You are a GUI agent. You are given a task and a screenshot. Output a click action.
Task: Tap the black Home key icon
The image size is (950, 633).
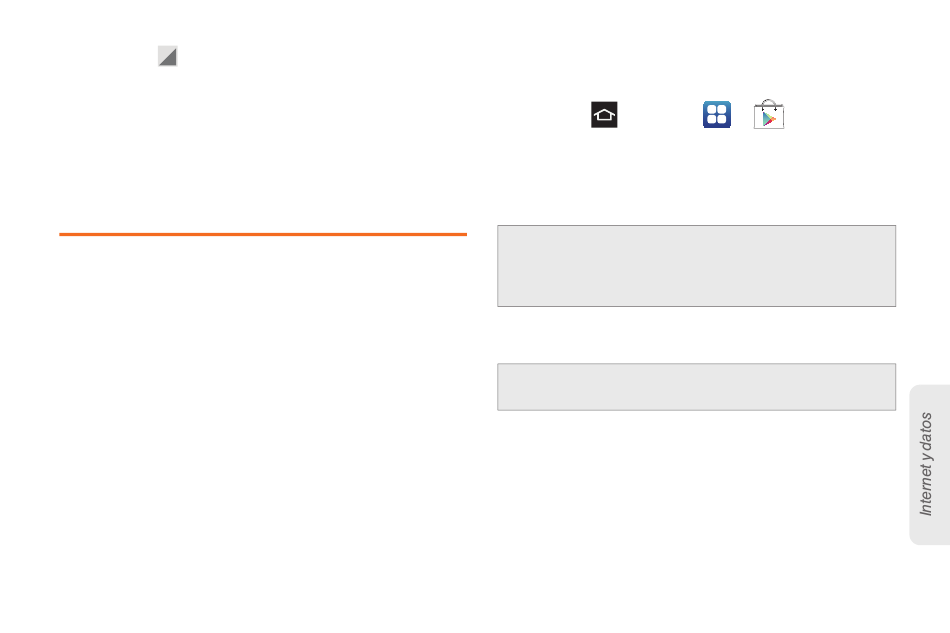(604, 114)
